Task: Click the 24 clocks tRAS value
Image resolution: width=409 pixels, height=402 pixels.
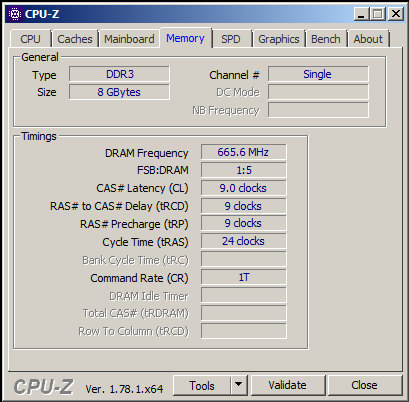Action: [244, 241]
